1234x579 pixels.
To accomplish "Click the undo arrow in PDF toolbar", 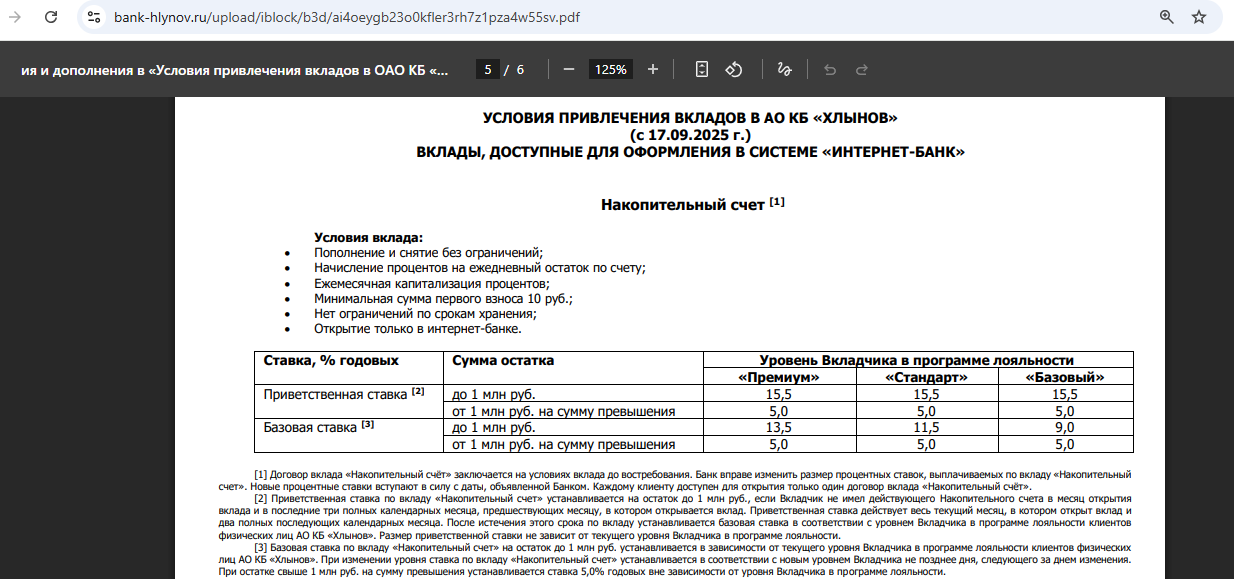I will 829,69.
